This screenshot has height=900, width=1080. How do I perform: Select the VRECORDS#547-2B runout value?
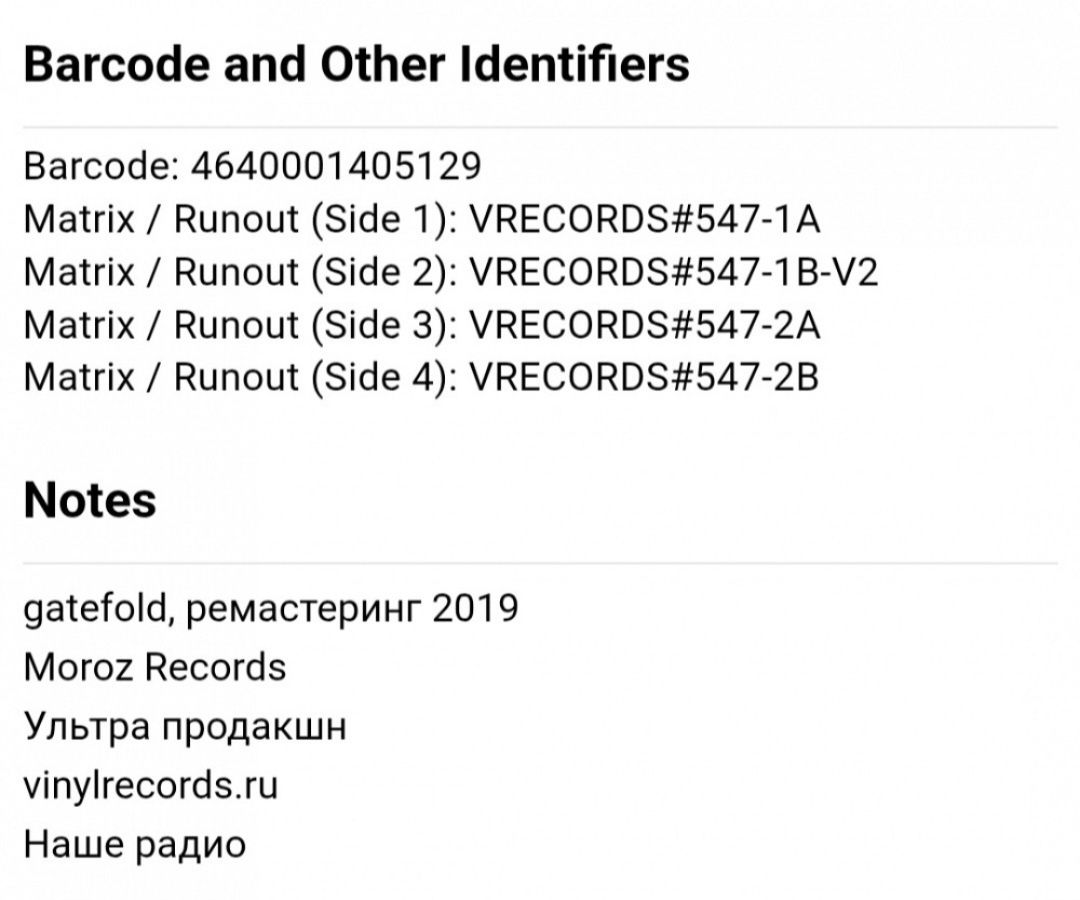pos(644,377)
